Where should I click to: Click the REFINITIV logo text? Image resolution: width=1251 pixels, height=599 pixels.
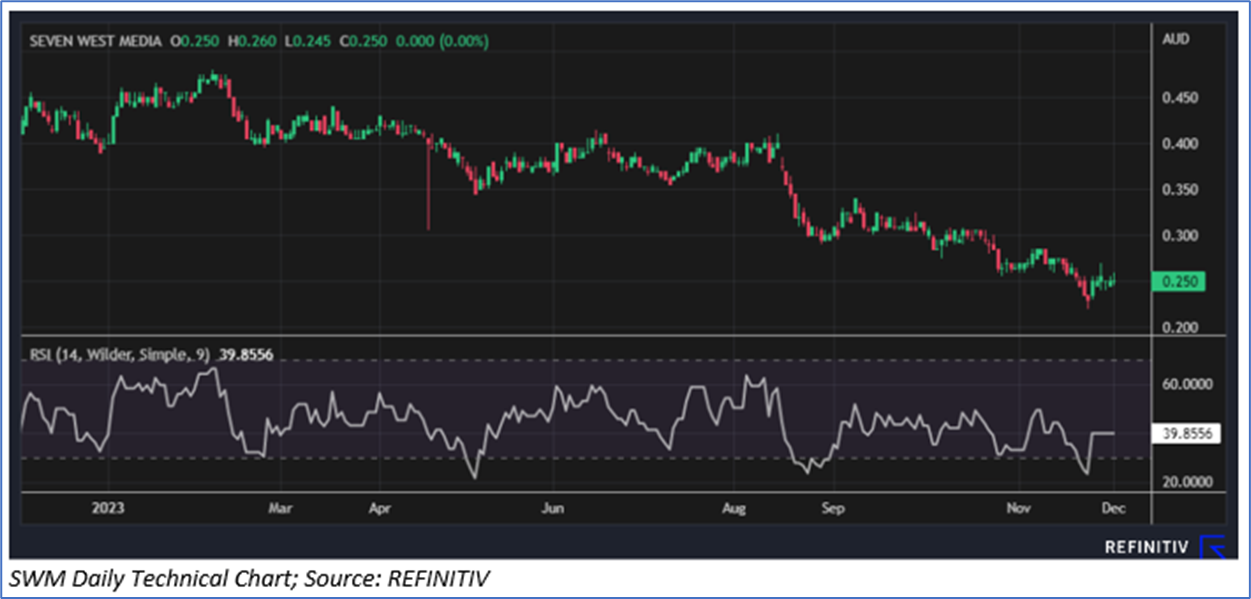(x=1147, y=547)
